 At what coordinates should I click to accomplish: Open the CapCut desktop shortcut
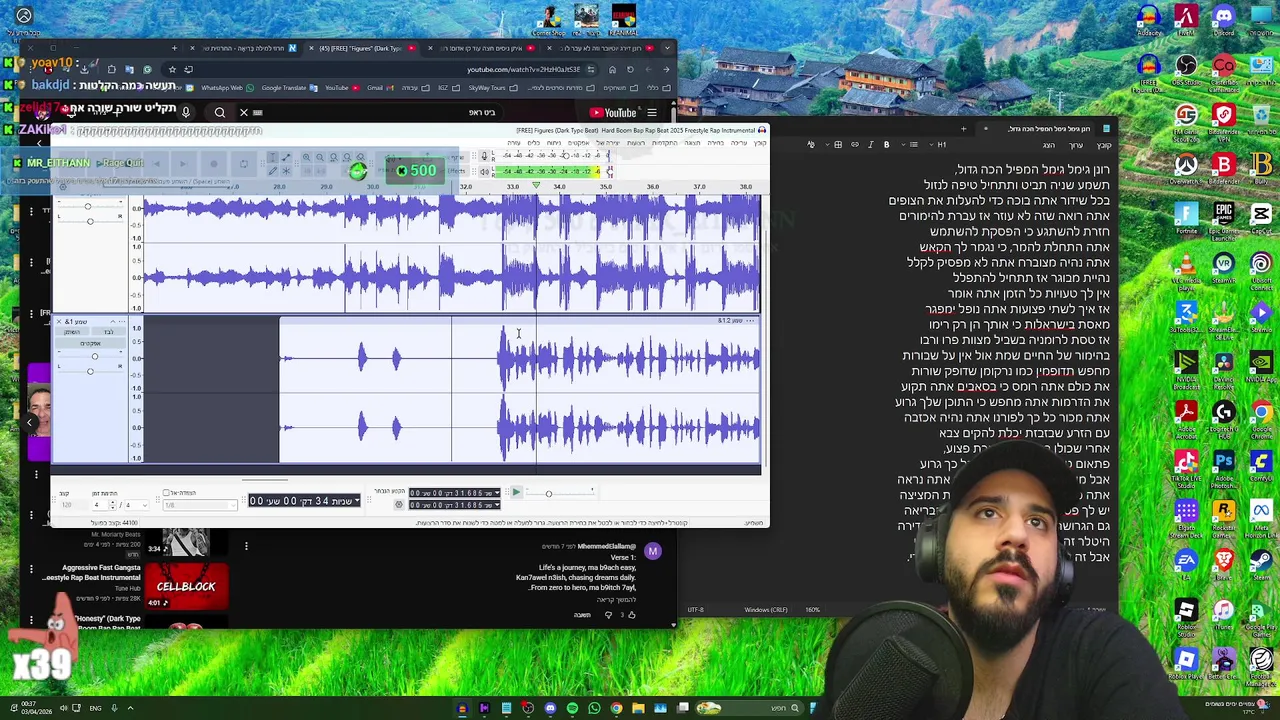pyautogui.click(x=1261, y=215)
